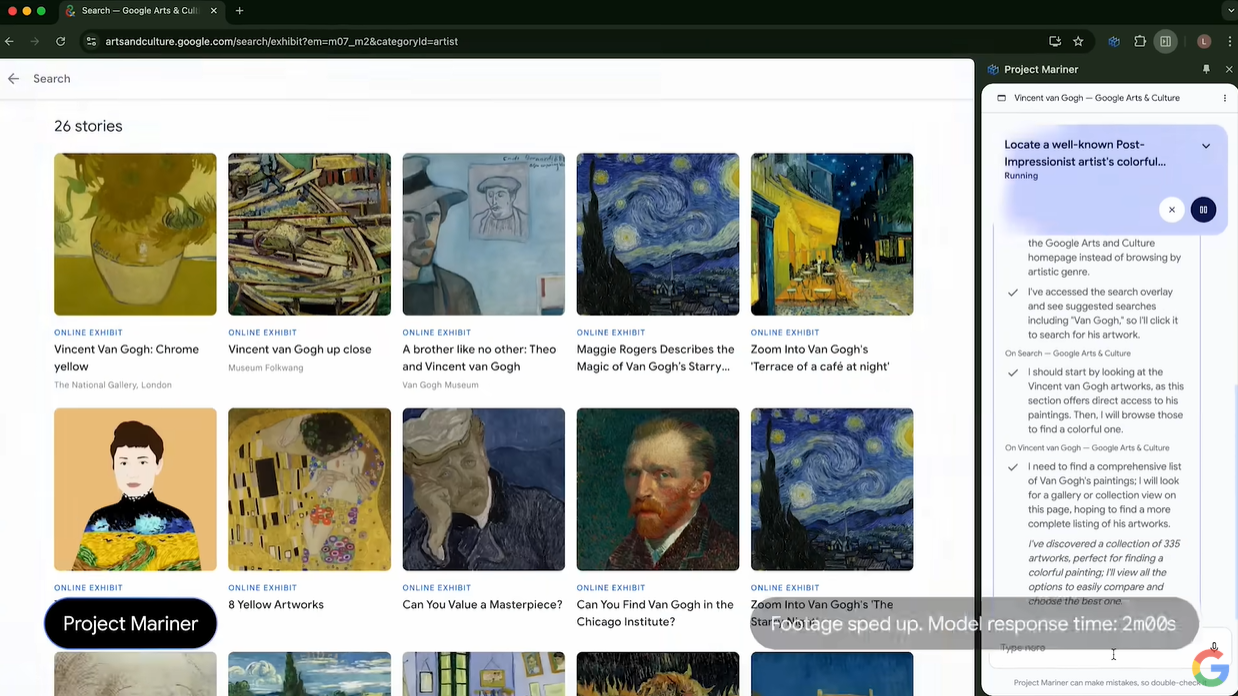Open 'Terrace of a café at night' exhibit
Screen dimensions: 1238x696
pos(820,358)
